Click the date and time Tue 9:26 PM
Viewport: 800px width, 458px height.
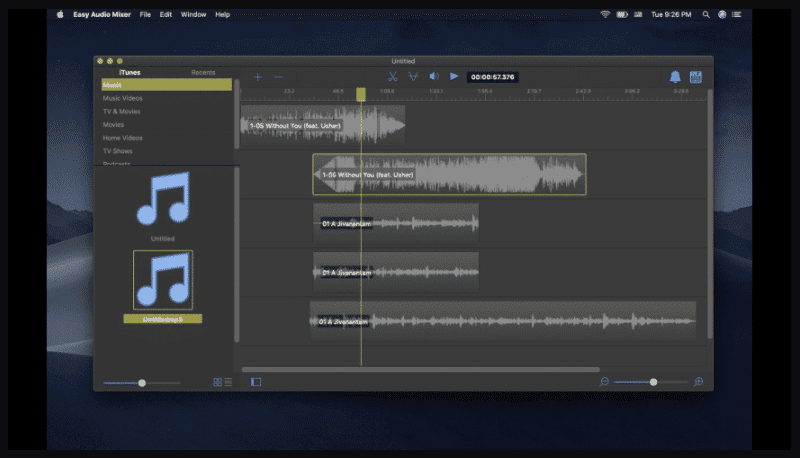point(671,14)
